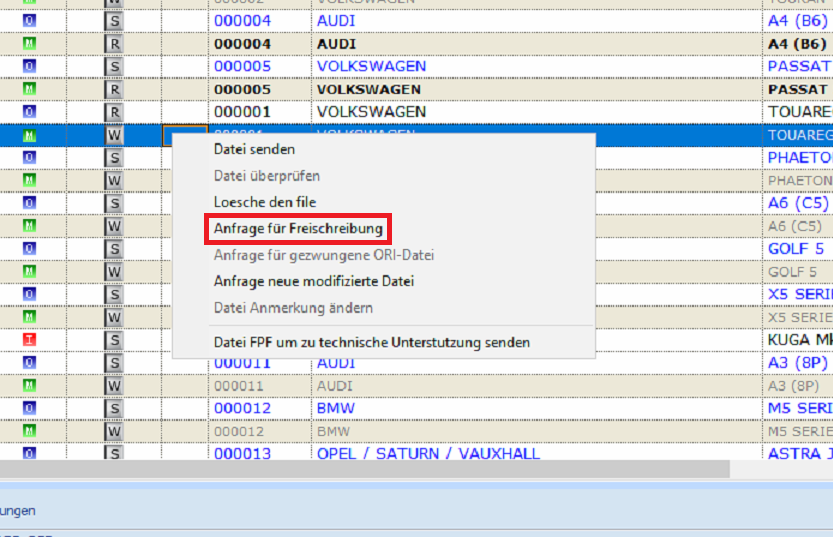The height and width of the screenshot is (537, 833).
Task: Click S icon on blue 000005 VOLKSWAGEN row
Action: point(114,67)
